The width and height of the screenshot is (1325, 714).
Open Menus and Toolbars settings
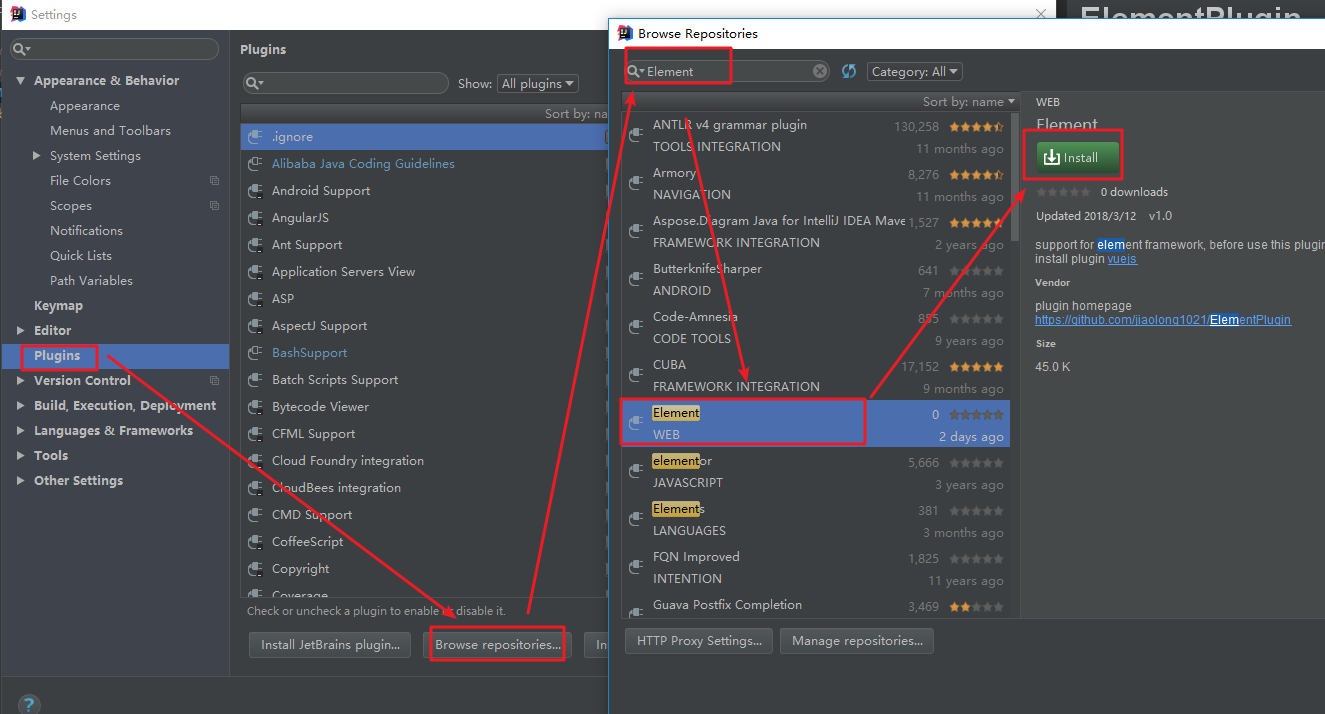click(110, 130)
